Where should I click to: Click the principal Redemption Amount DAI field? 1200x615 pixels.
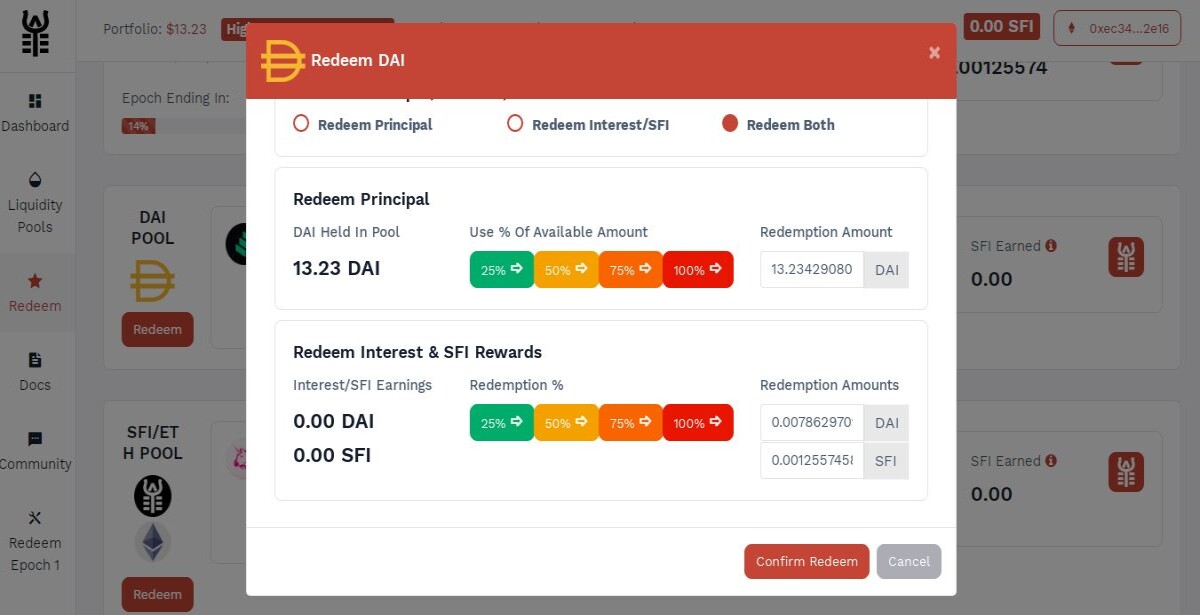(x=812, y=269)
